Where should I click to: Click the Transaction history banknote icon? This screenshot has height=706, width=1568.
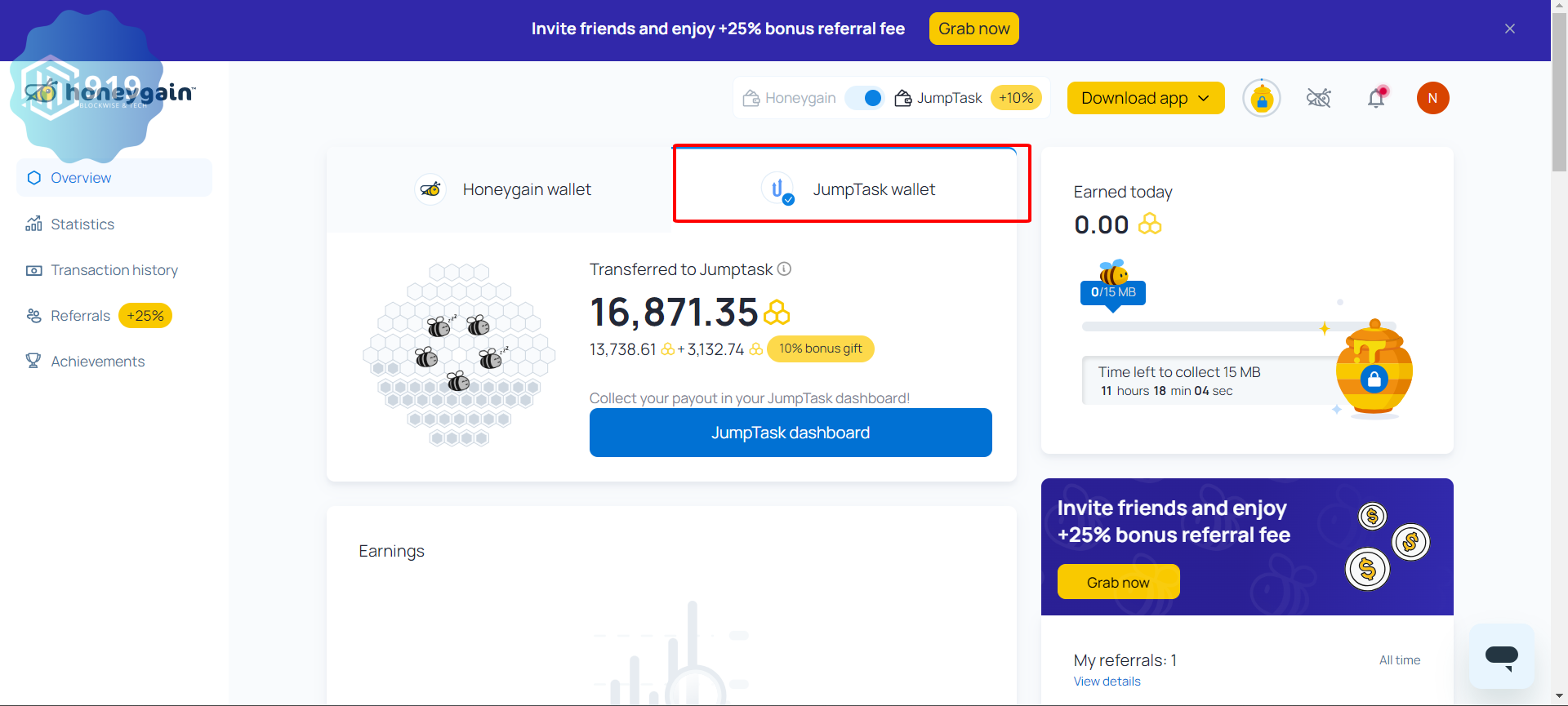click(x=33, y=270)
